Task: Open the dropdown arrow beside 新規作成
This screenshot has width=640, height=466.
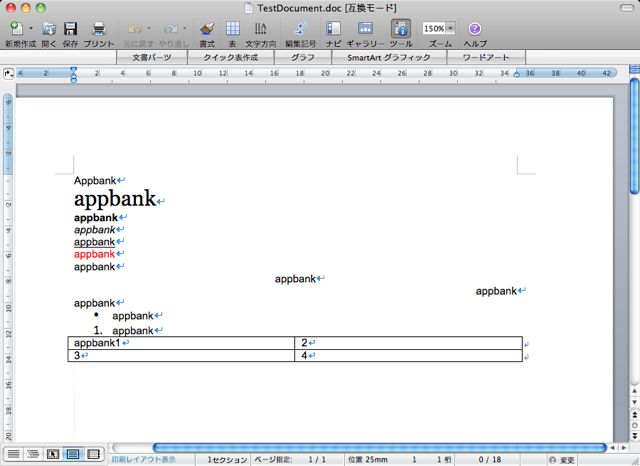Action: pos(31,29)
